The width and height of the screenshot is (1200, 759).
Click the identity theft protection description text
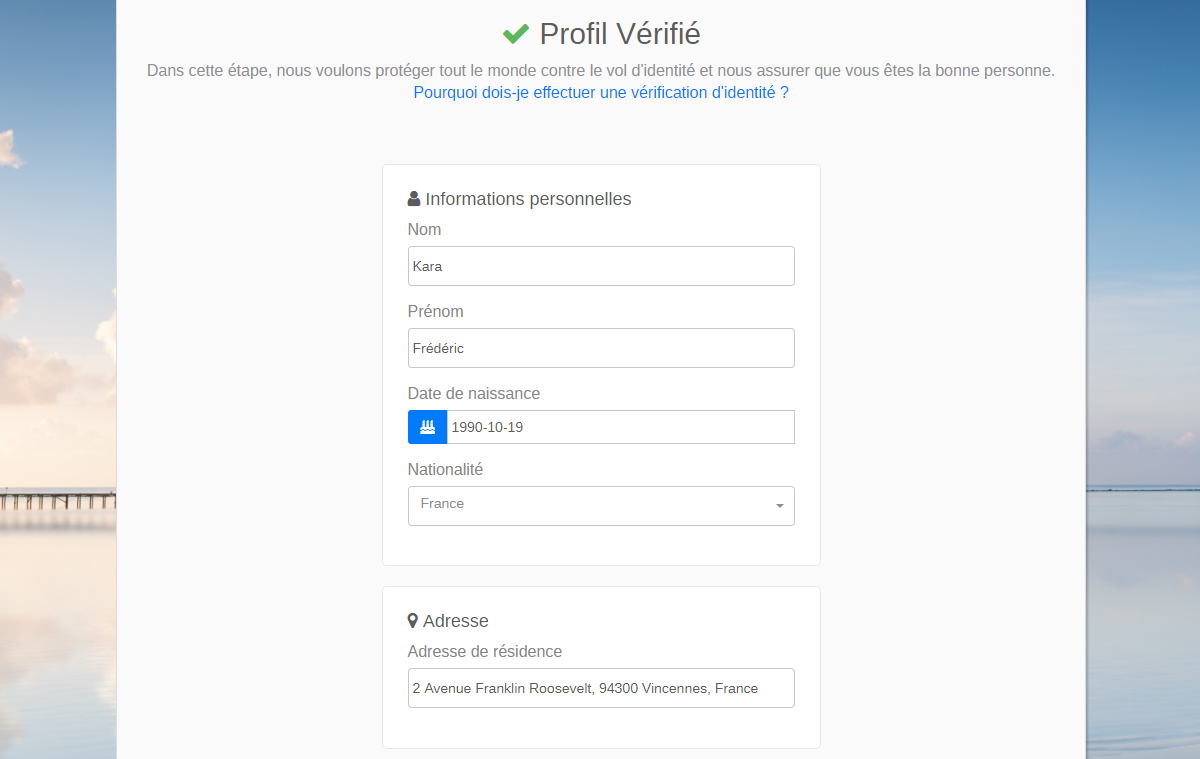click(601, 71)
